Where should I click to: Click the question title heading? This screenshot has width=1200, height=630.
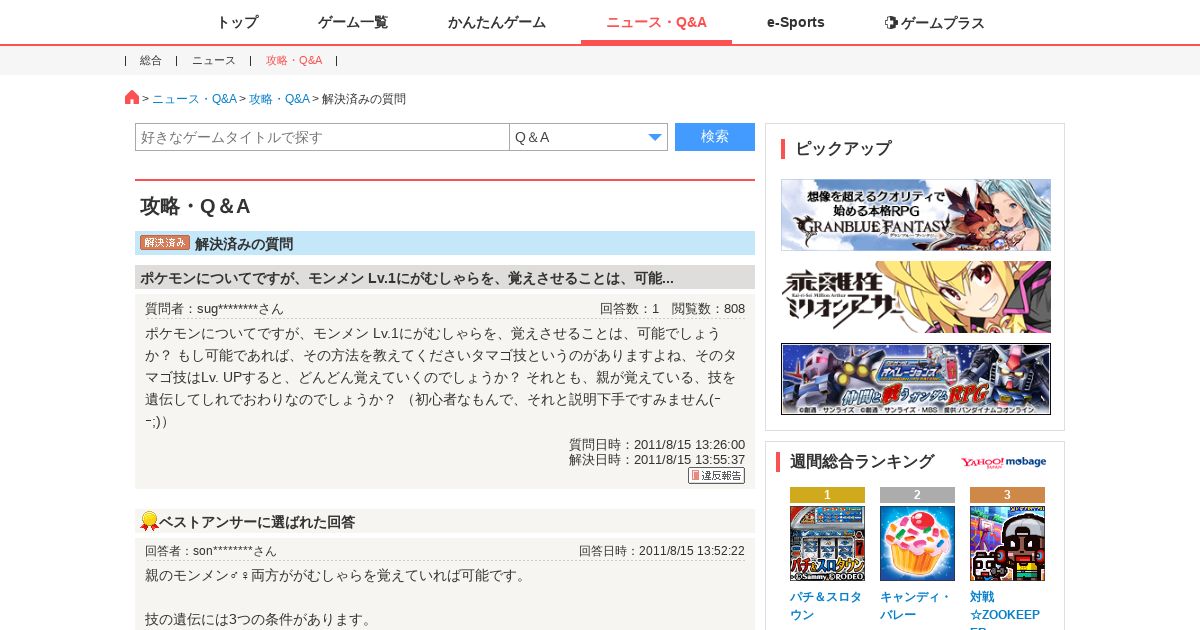(x=407, y=278)
